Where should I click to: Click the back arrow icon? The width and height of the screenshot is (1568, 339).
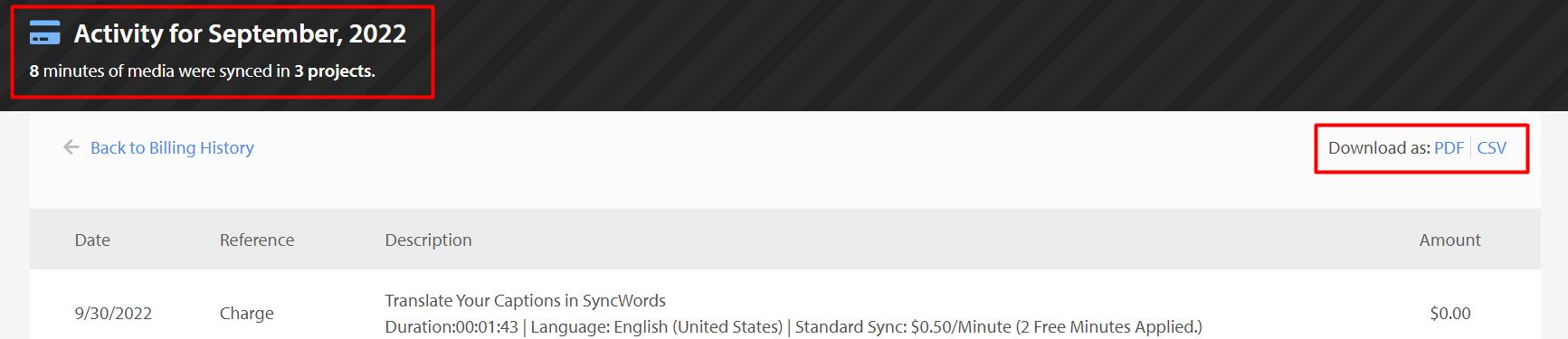(71, 147)
